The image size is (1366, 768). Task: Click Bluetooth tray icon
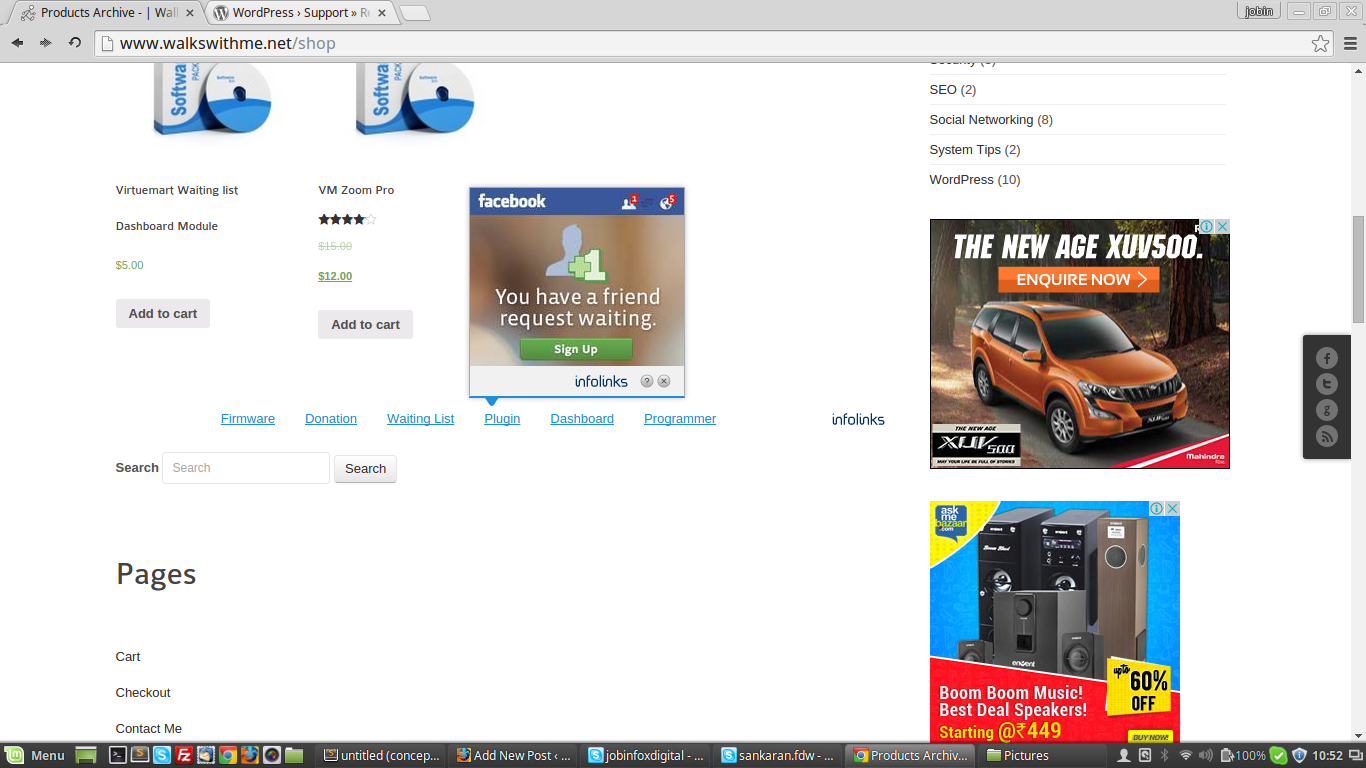pyautogui.click(x=1165, y=756)
